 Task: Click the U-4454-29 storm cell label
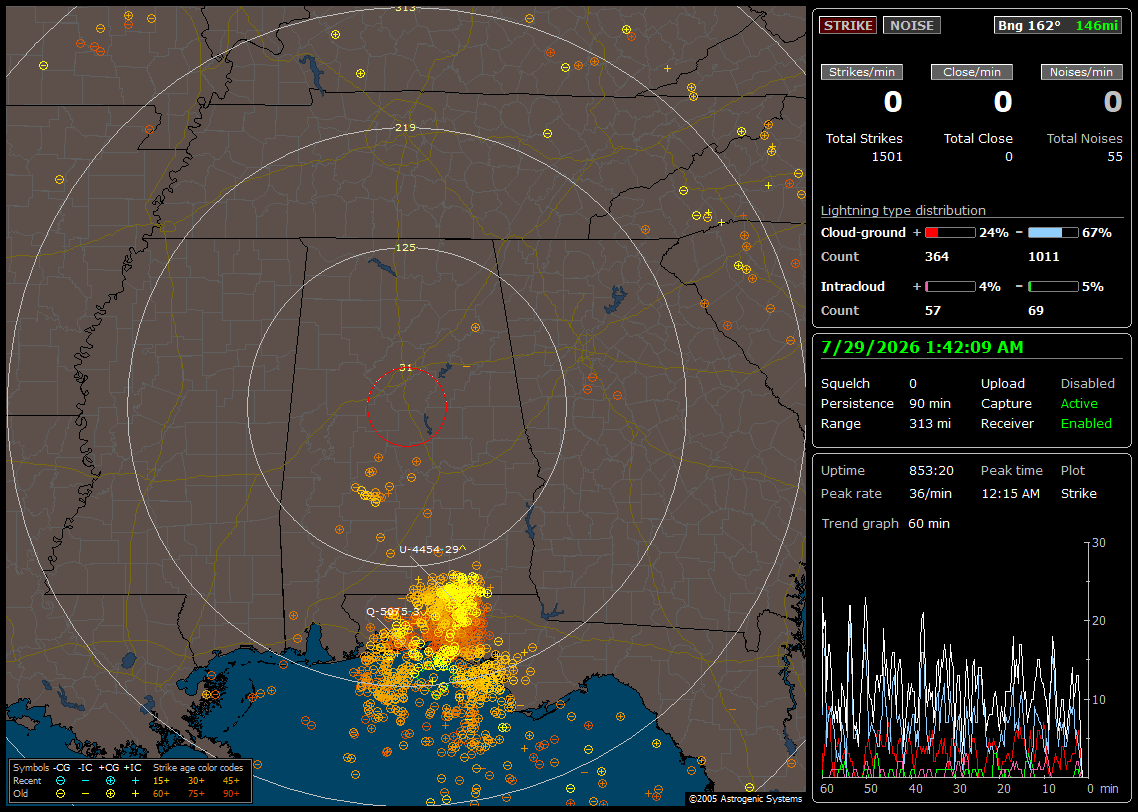(x=429, y=549)
